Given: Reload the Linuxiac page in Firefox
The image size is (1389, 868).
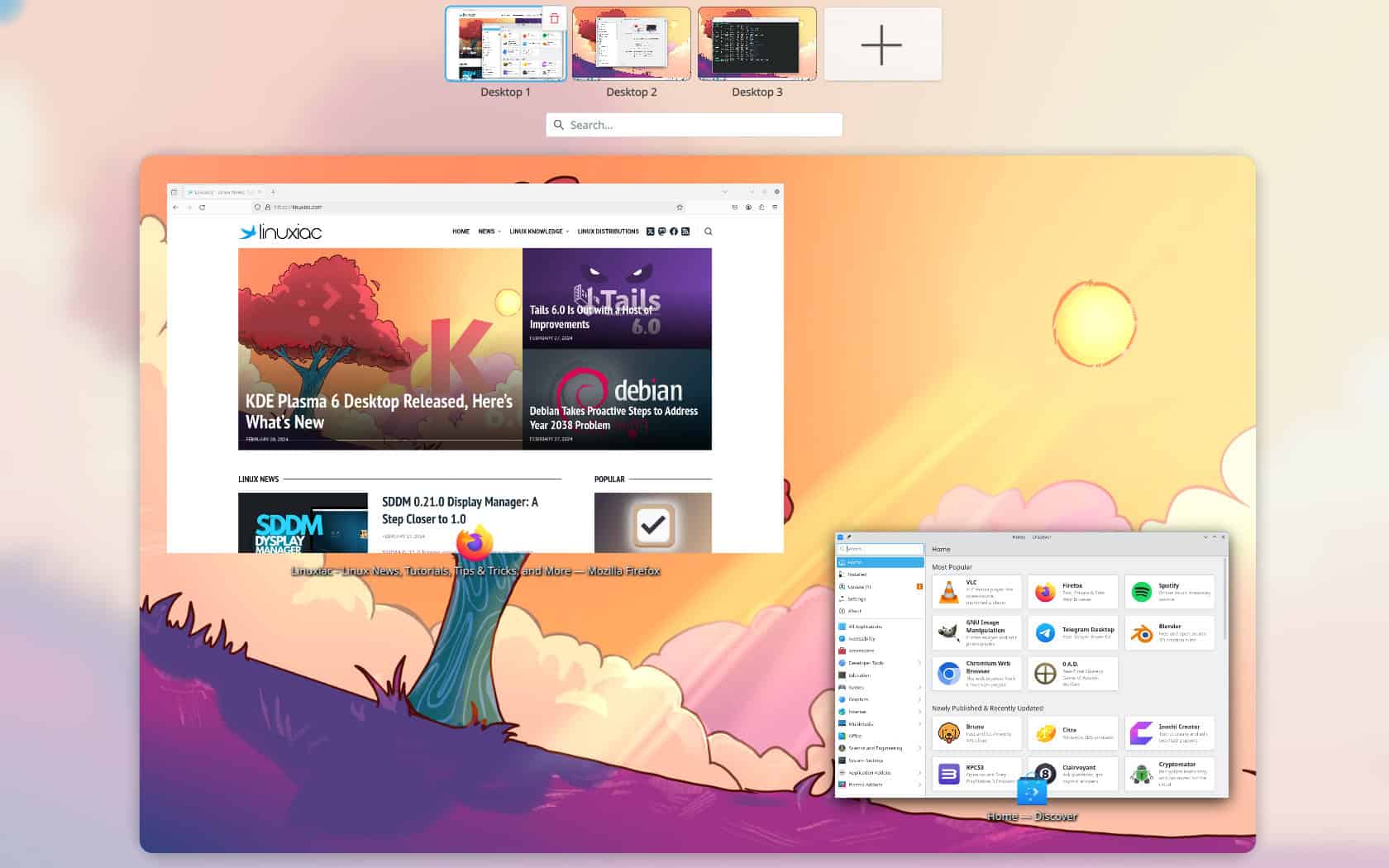Looking at the screenshot, I should coord(202,206).
